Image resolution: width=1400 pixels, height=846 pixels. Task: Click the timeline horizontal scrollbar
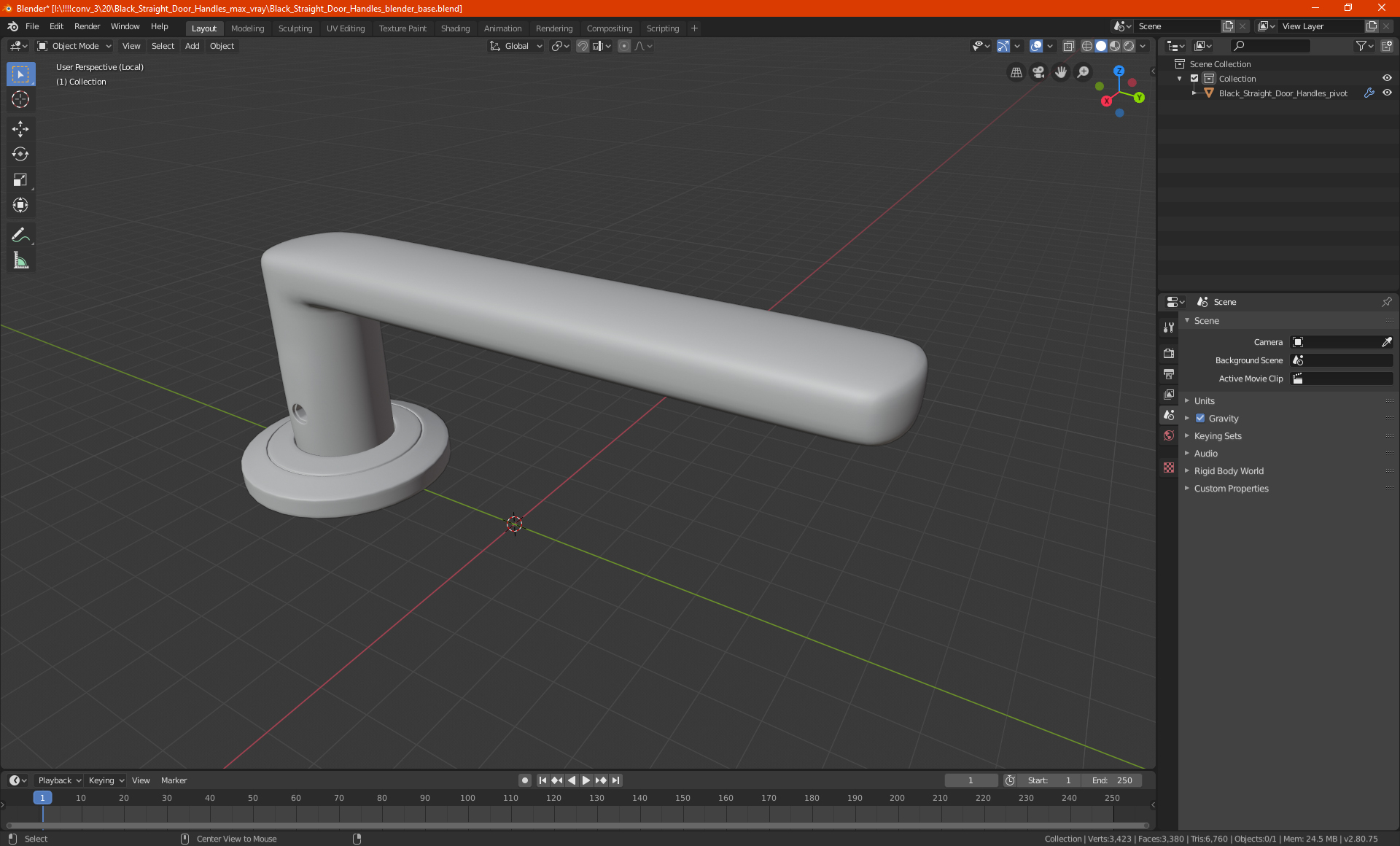[576, 826]
